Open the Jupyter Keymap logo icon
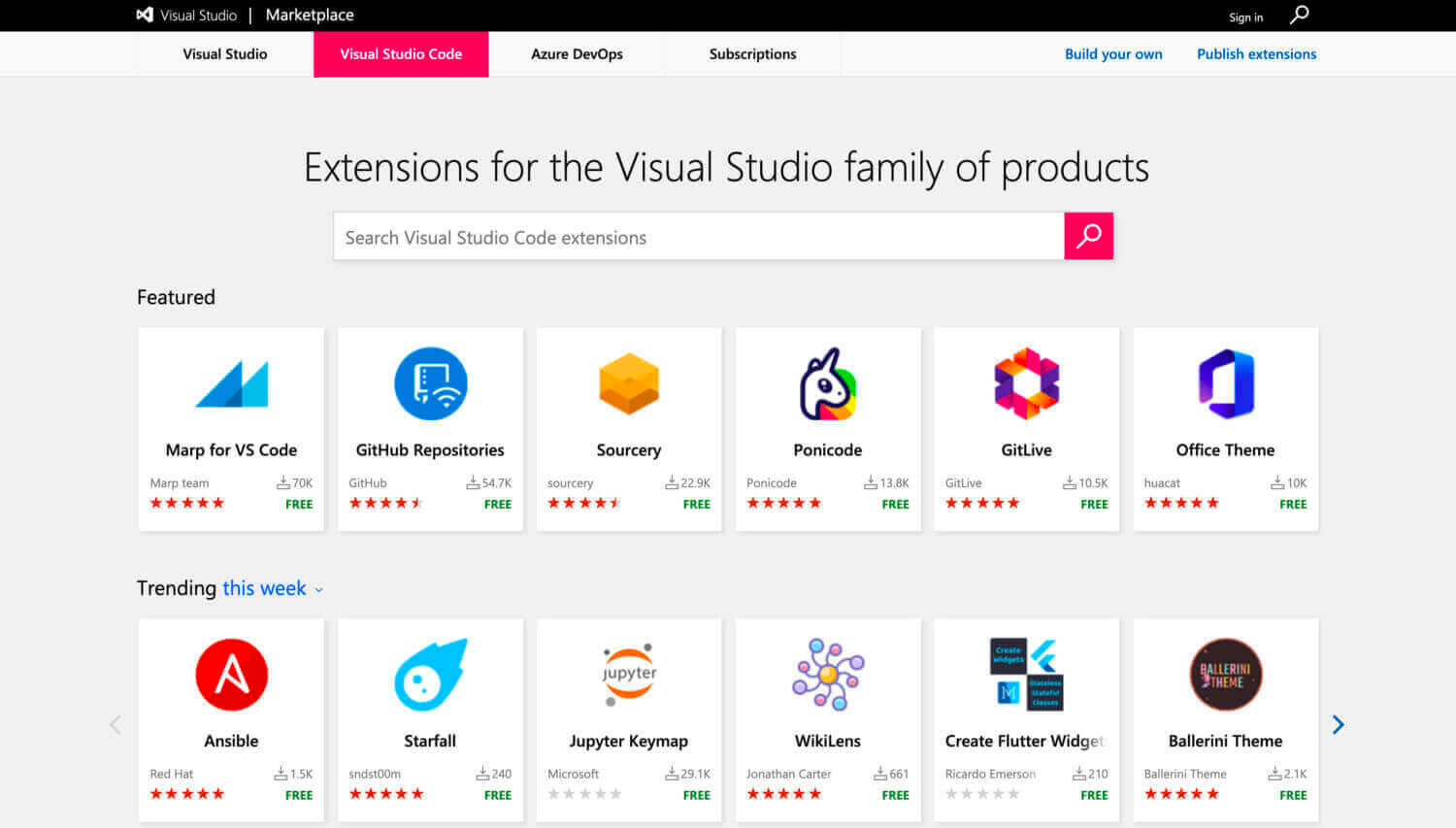This screenshot has width=1456, height=828. pos(629,675)
